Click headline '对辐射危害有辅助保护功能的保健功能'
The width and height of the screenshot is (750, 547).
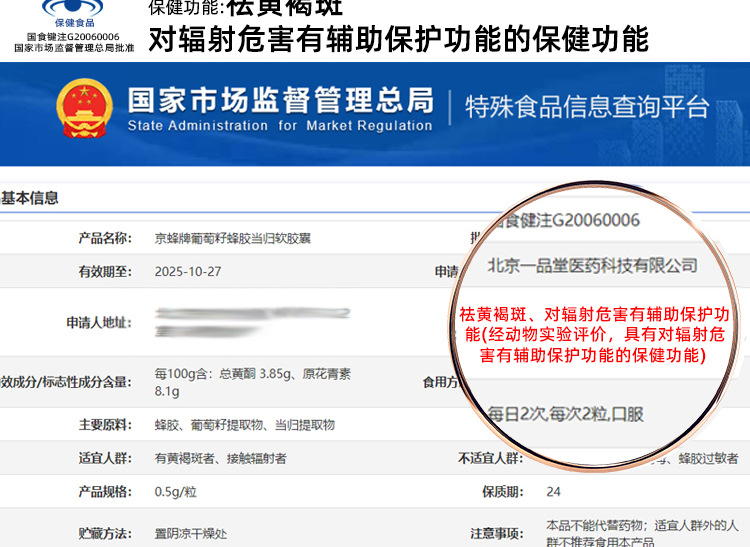(398, 39)
